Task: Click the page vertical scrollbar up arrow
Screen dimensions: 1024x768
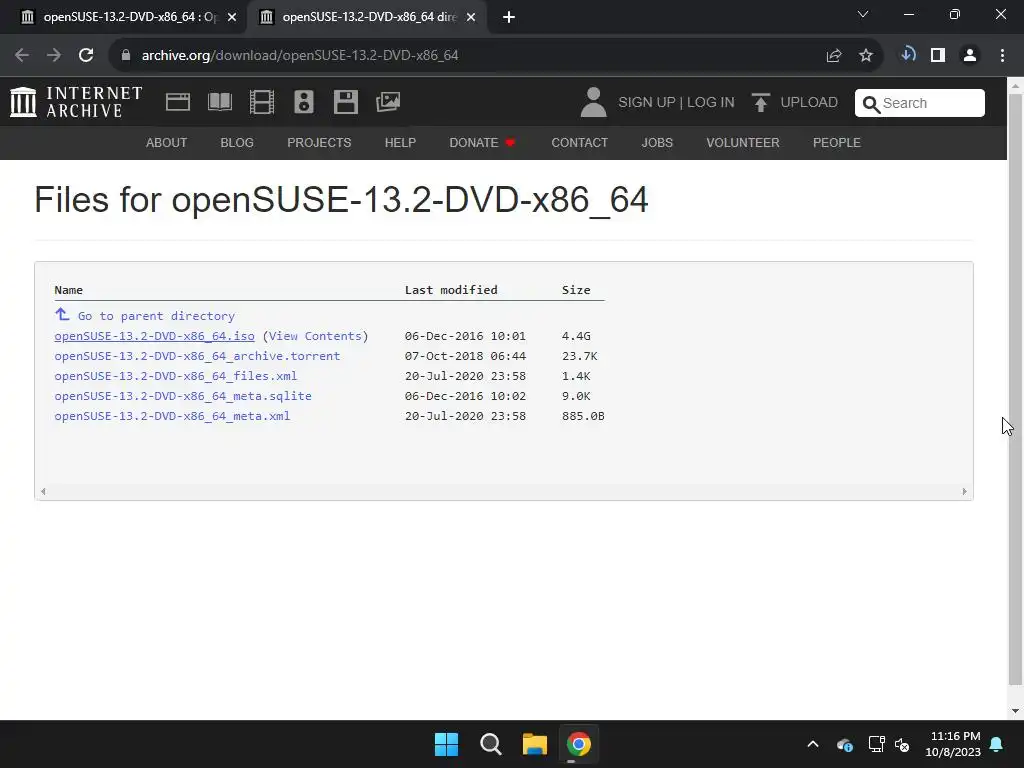Action: pos(1015,86)
